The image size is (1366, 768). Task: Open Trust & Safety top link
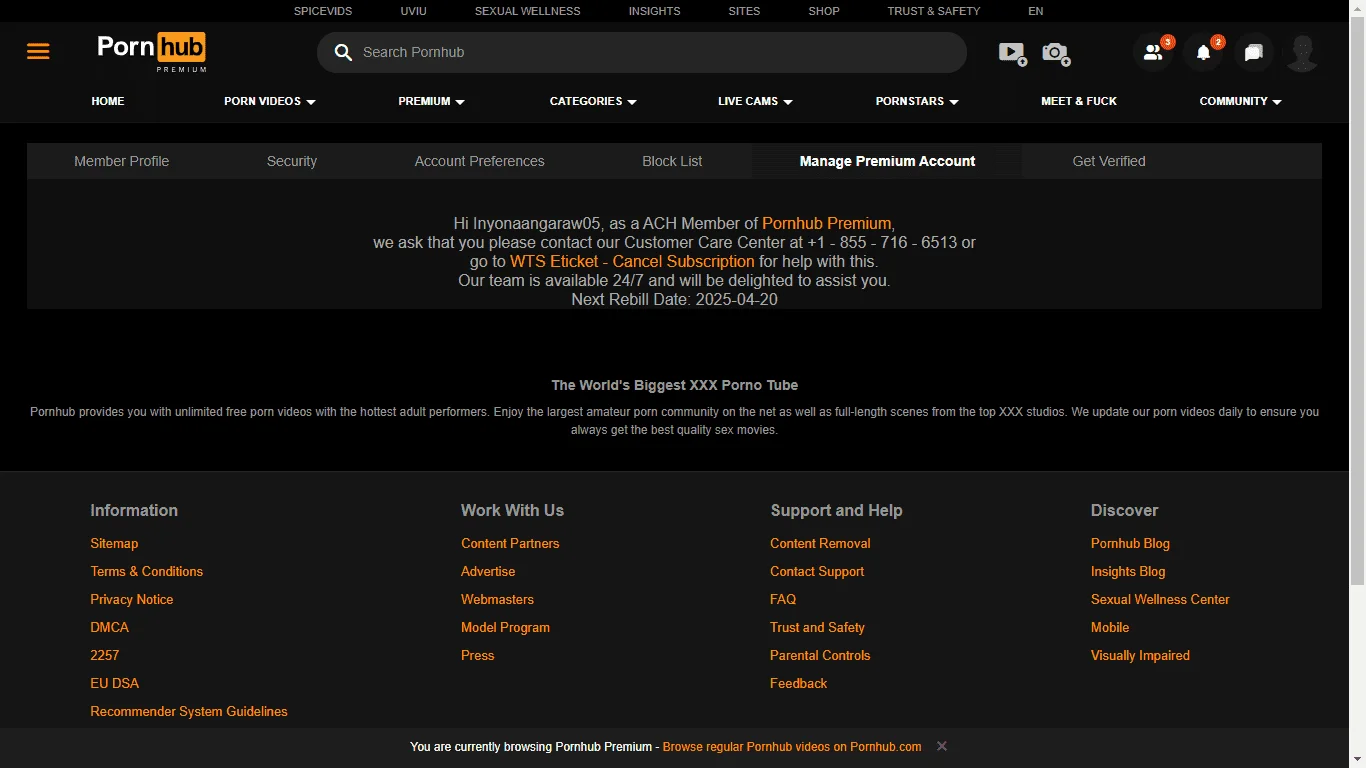coord(933,11)
